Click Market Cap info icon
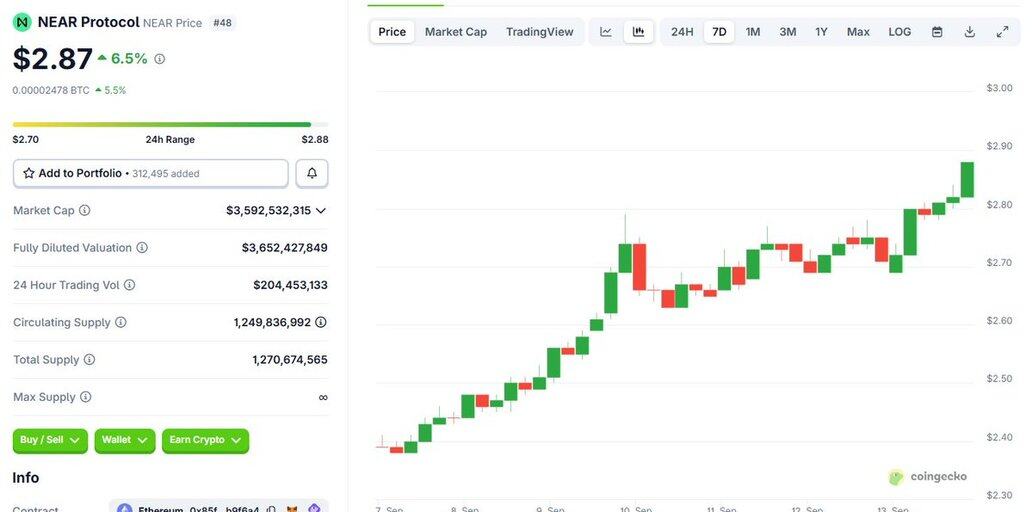The image size is (1032, 512). click(85, 211)
